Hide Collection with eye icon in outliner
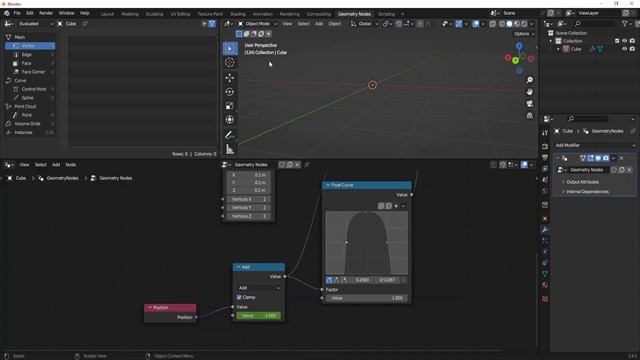Screen dimensions: 640x360 click(x=624, y=41)
